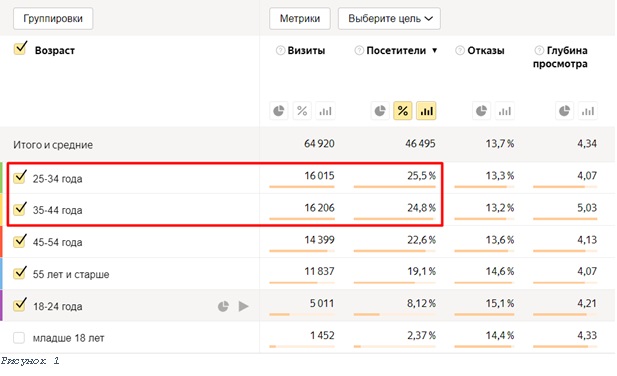Toggle the Возраст header checkbox
This screenshot has height=376, width=617.
20,48
